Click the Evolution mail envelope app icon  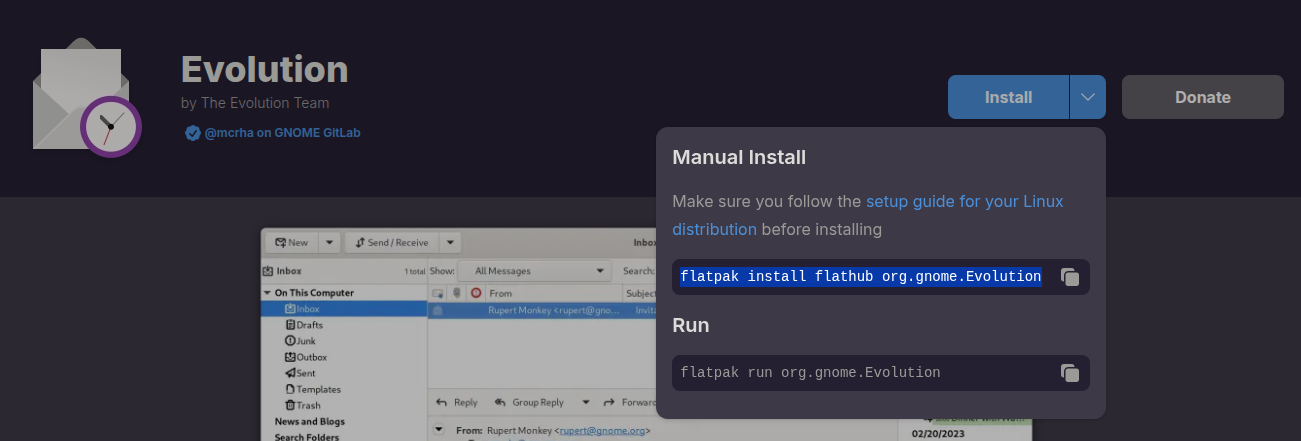click(x=87, y=98)
